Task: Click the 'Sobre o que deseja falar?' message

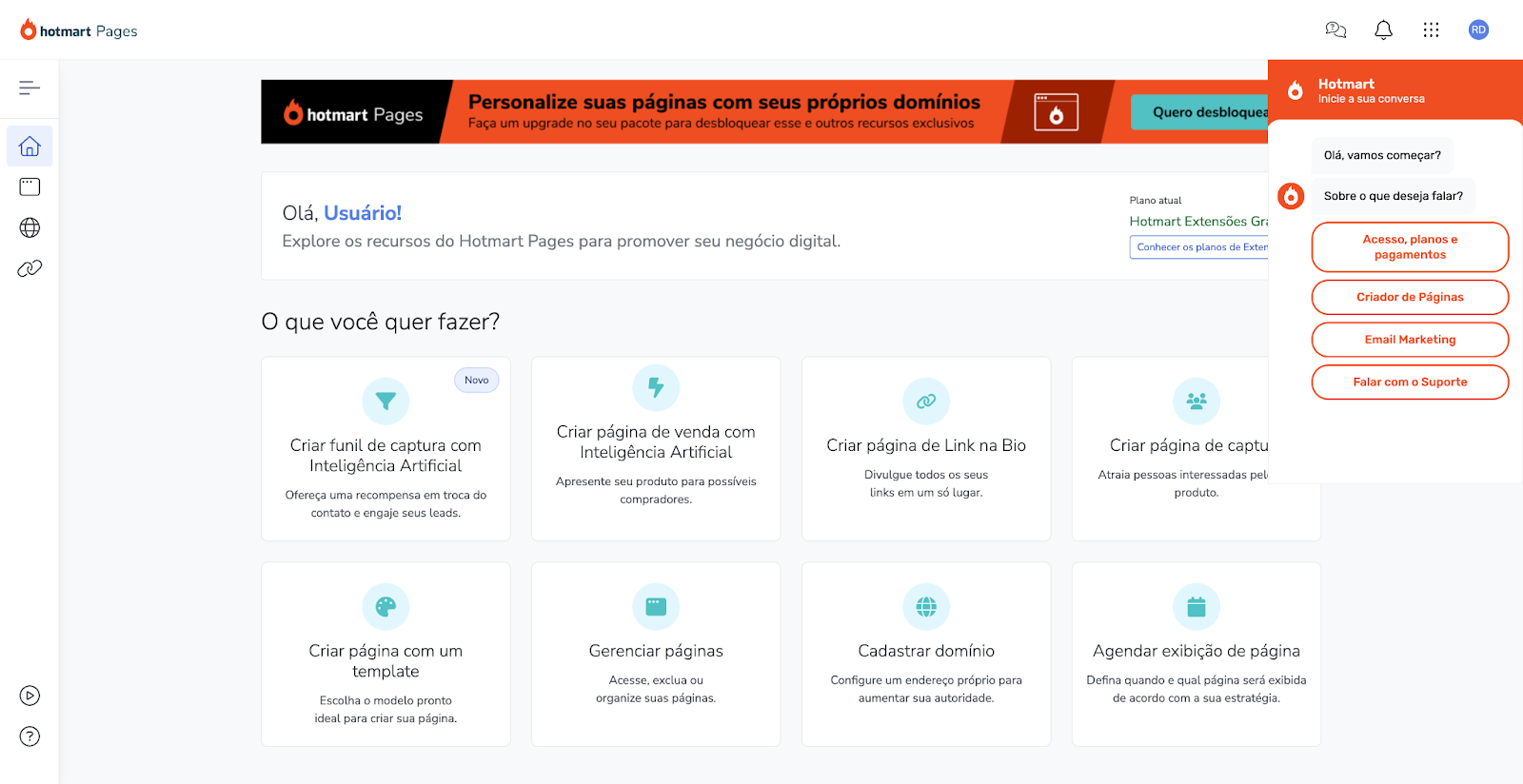Action: tap(1394, 196)
